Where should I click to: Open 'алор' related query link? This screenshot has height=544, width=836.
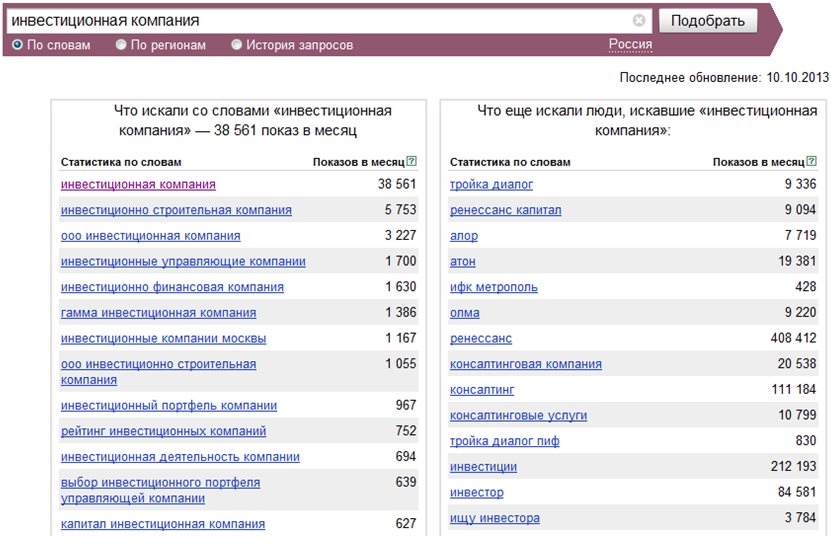[464, 236]
